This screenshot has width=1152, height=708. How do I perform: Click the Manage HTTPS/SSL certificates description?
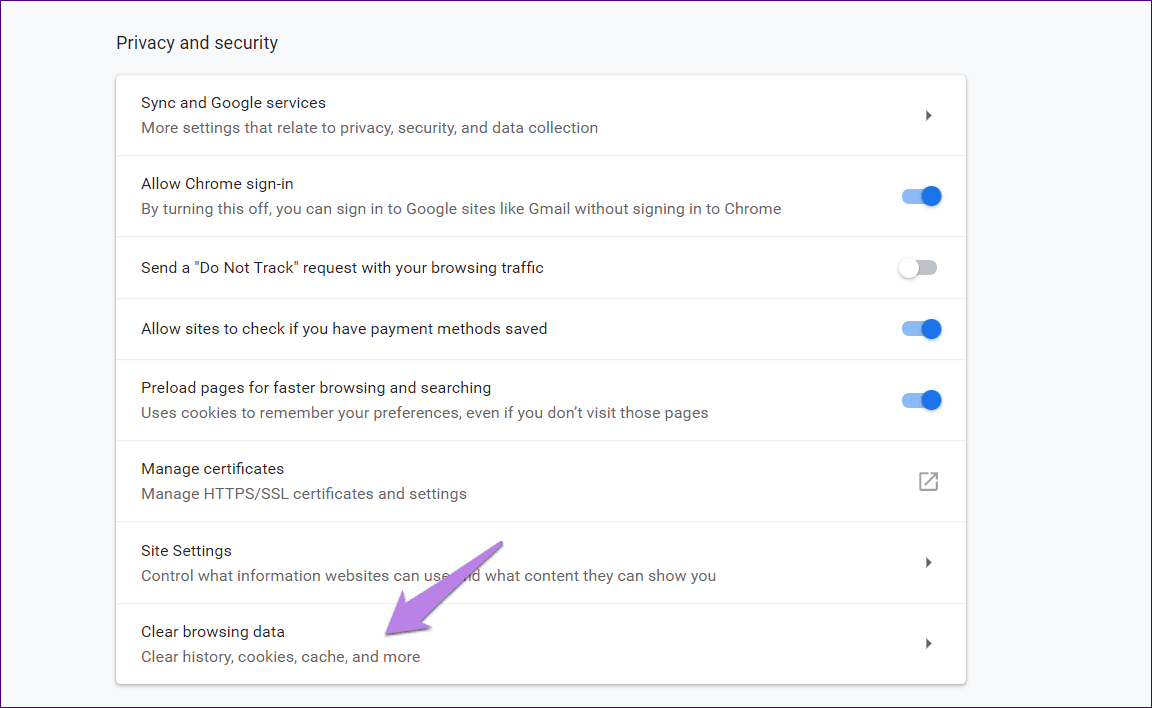[304, 494]
